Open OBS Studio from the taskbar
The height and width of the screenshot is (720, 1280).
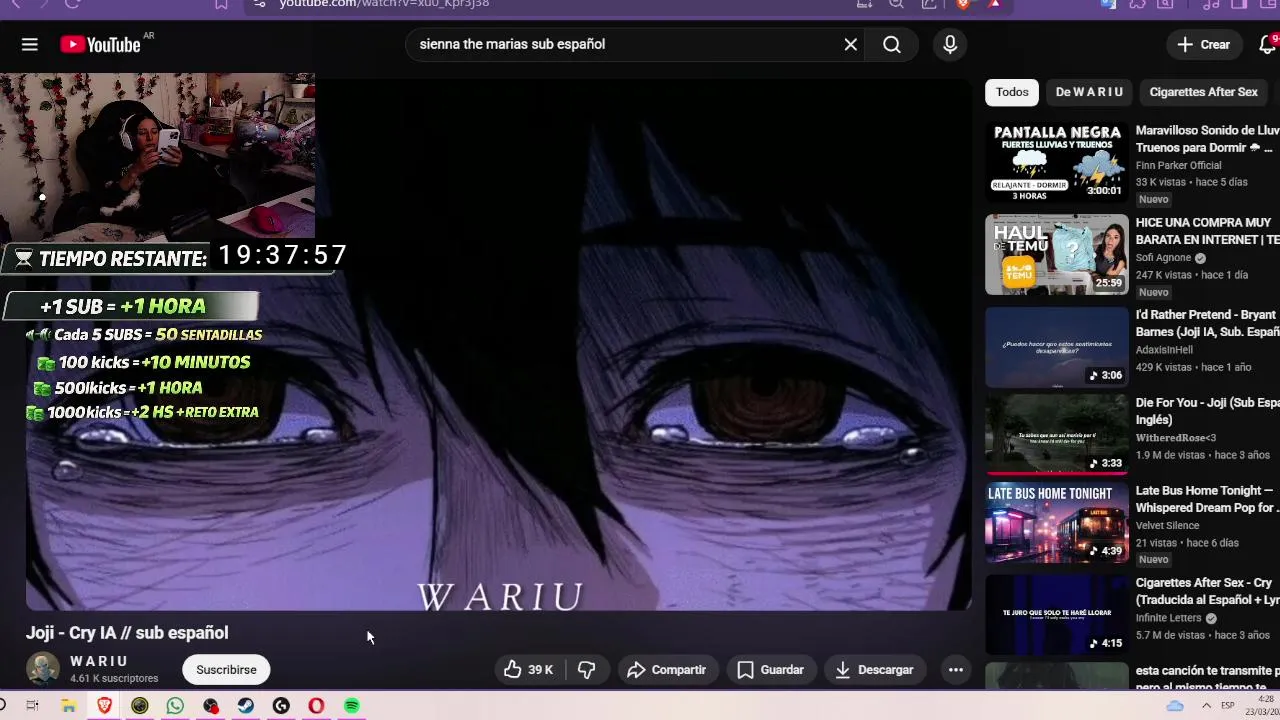[210, 706]
